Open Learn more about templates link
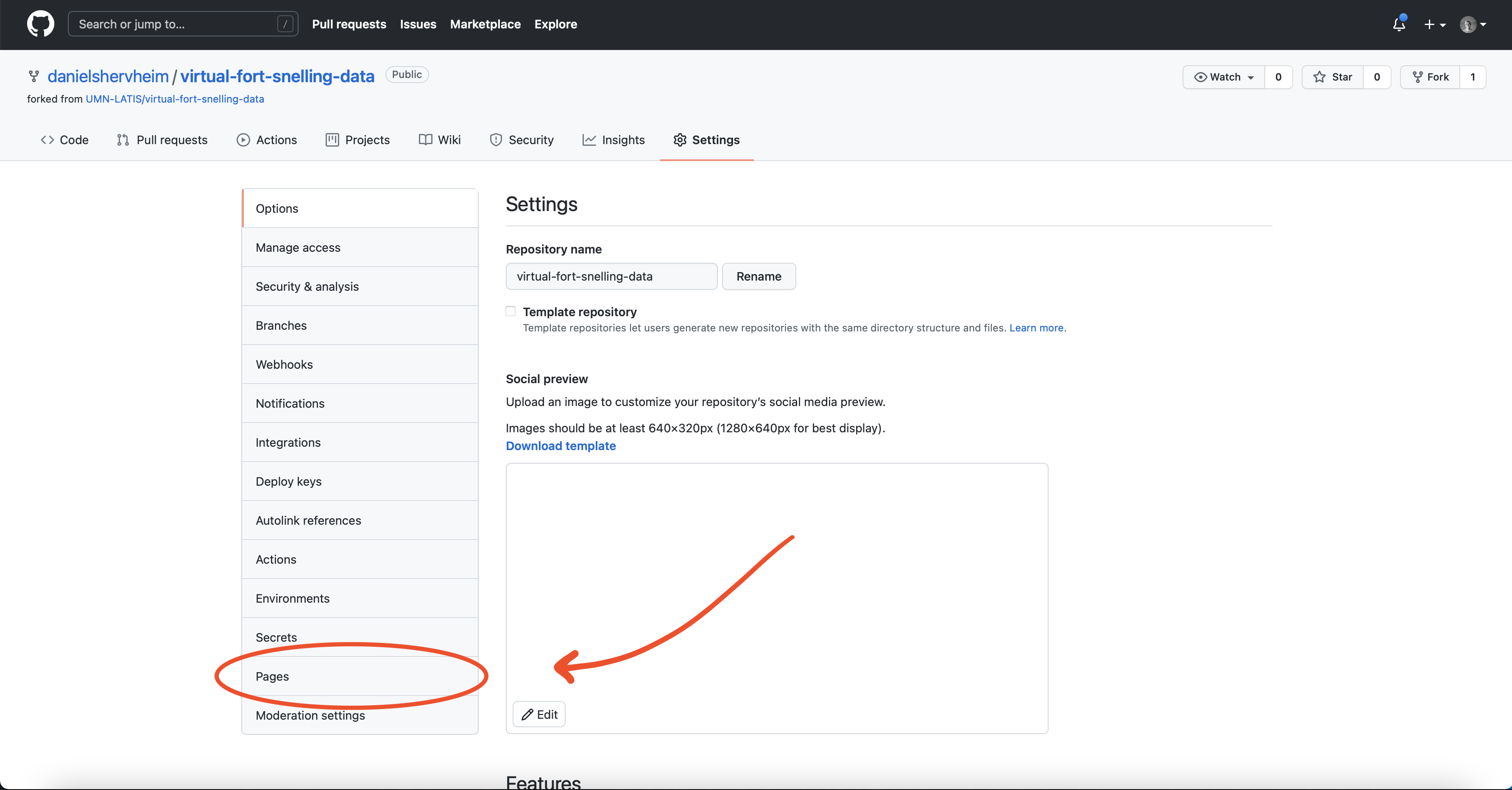1512x790 pixels. pos(1036,328)
